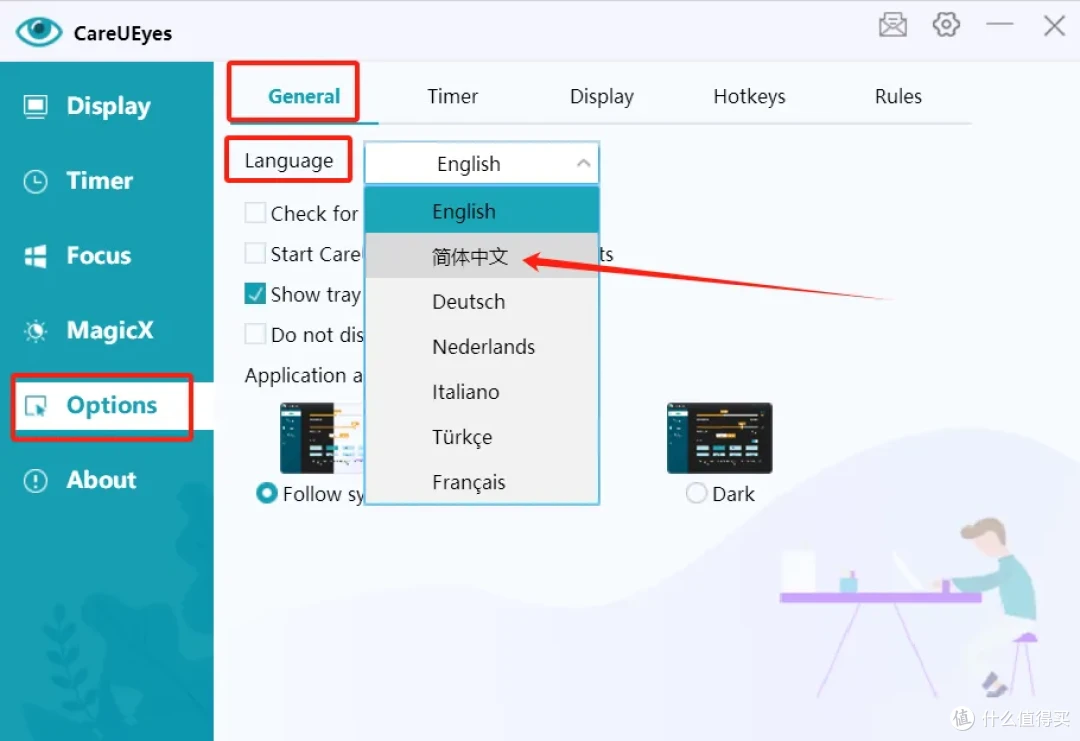Viewport: 1080px width, 741px height.
Task: Enable the Do not dis... checkbox
Action: pyautogui.click(x=255, y=334)
